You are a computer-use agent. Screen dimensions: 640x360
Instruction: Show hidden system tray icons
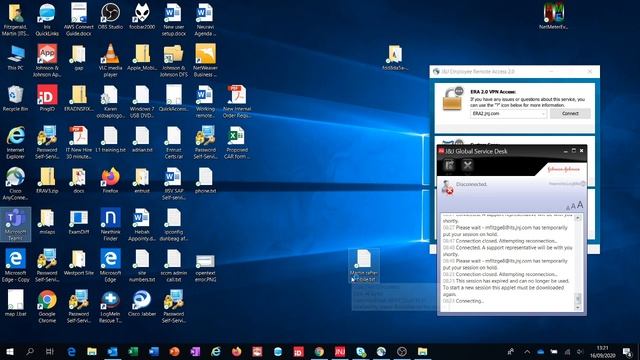click(x=527, y=351)
